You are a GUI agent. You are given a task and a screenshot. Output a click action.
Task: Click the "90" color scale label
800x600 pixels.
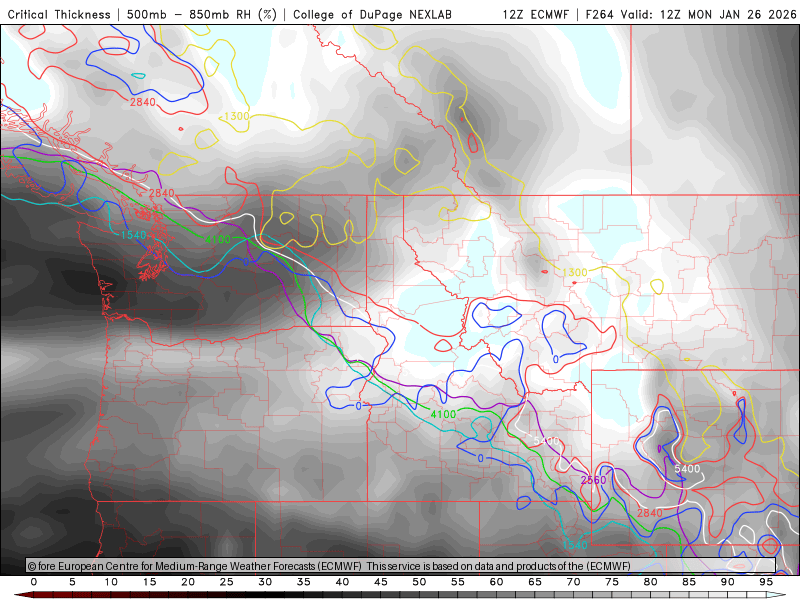tap(728, 582)
